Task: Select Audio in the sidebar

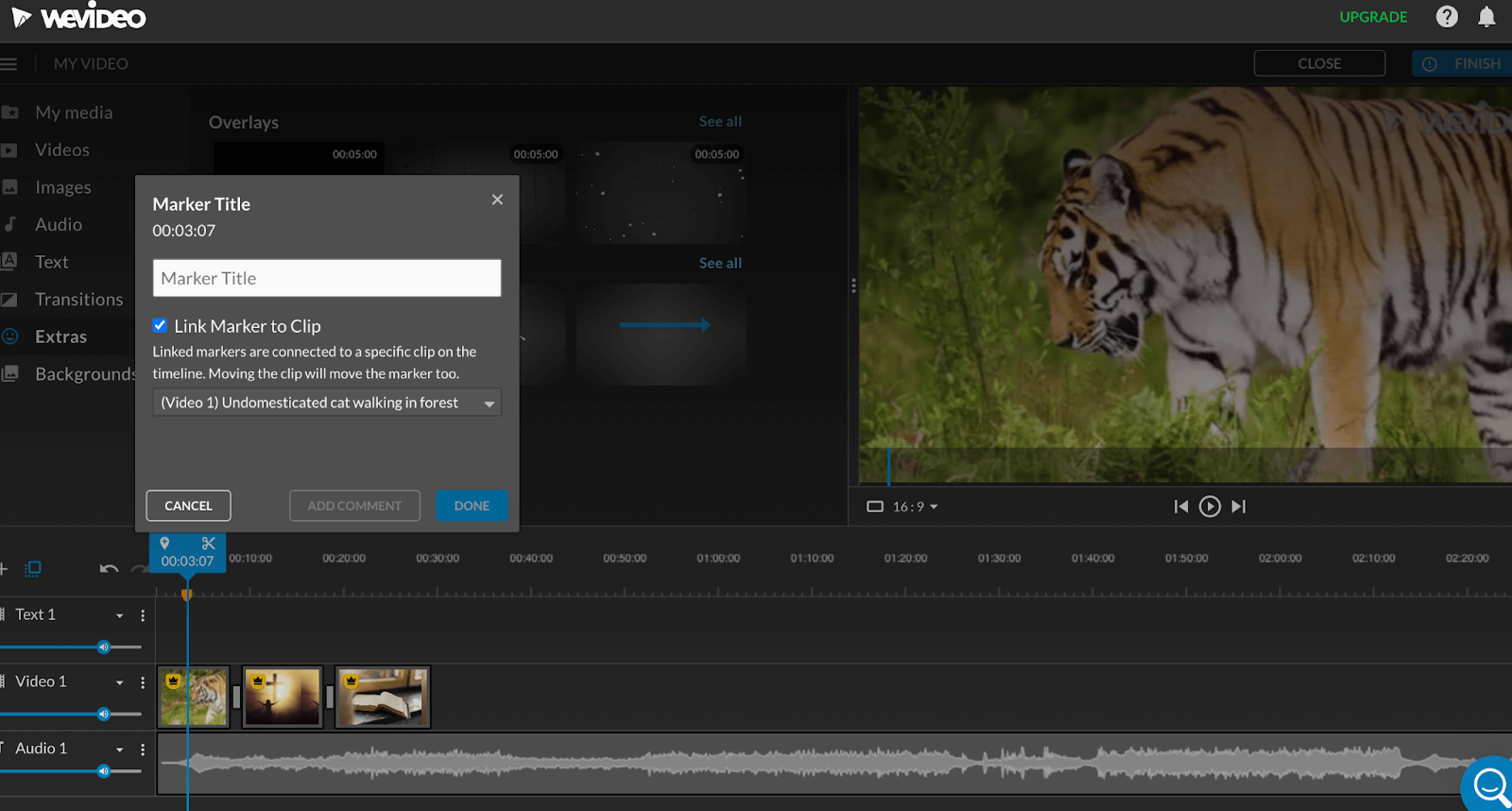Action: coord(58,225)
